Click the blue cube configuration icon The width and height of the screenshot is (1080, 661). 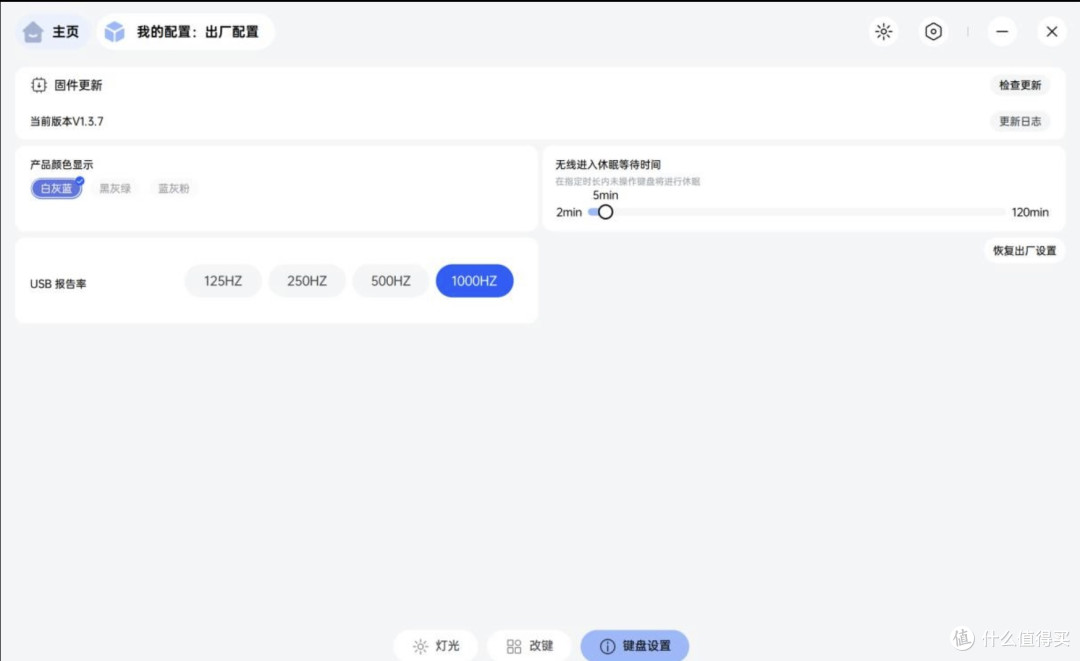tap(114, 32)
